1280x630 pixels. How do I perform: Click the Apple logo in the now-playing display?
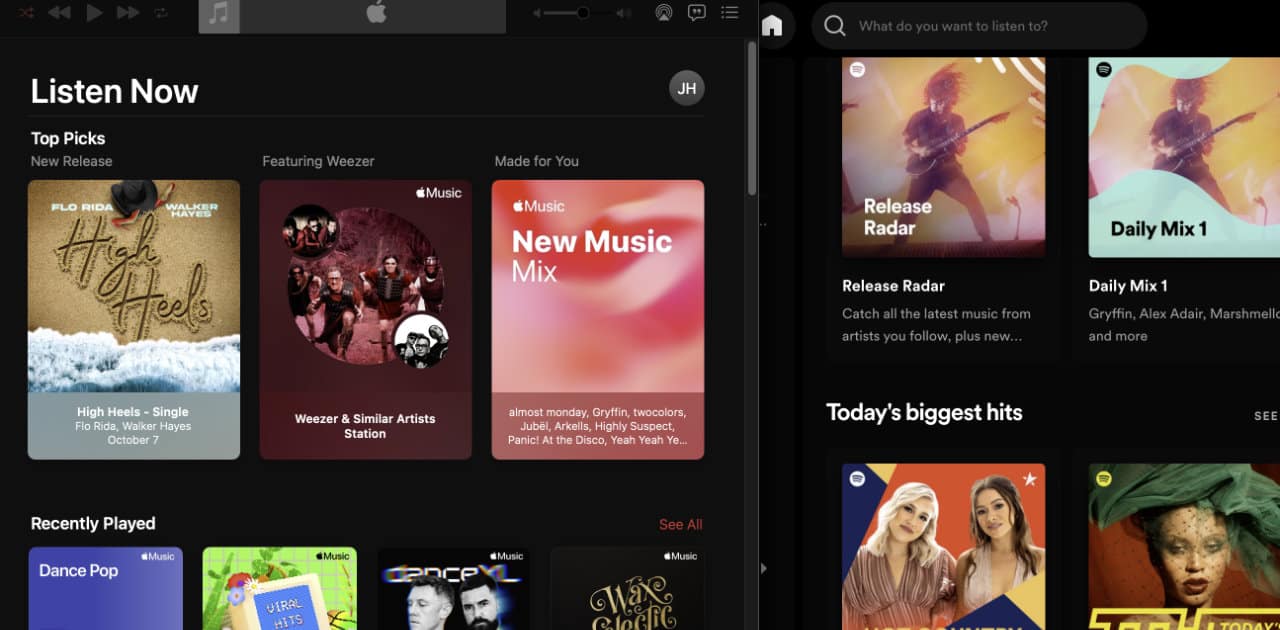coord(376,14)
